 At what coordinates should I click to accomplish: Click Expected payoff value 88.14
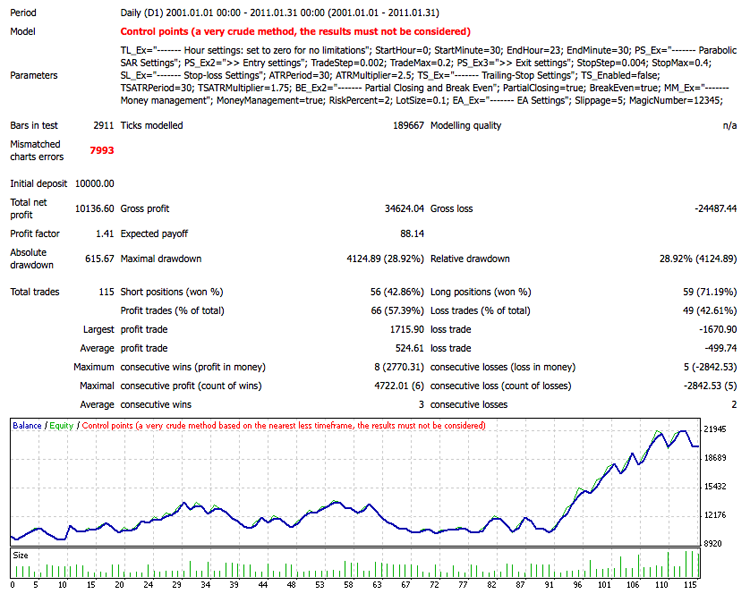pyautogui.click(x=412, y=234)
